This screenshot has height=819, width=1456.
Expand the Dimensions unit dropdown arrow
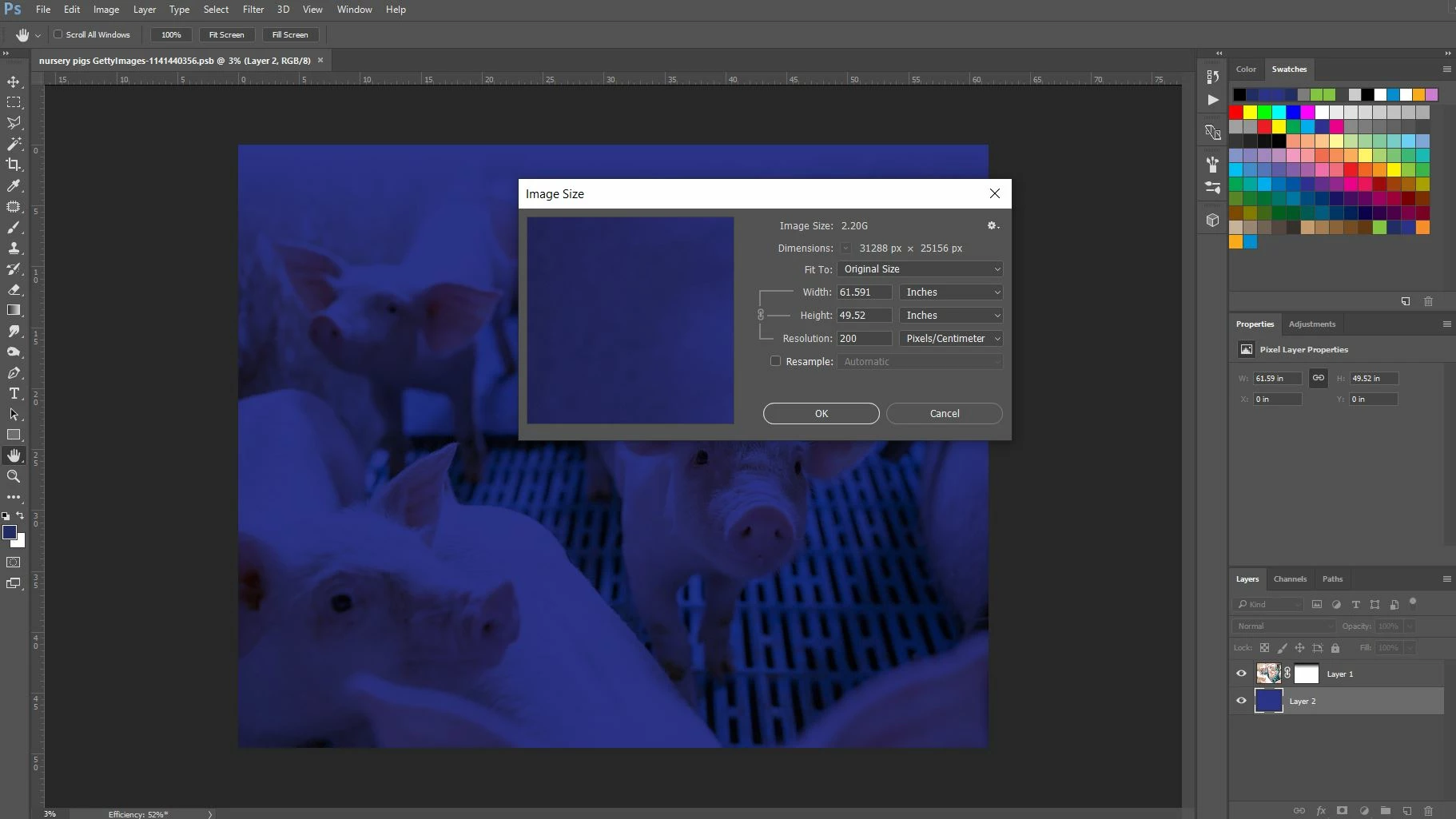tap(845, 248)
